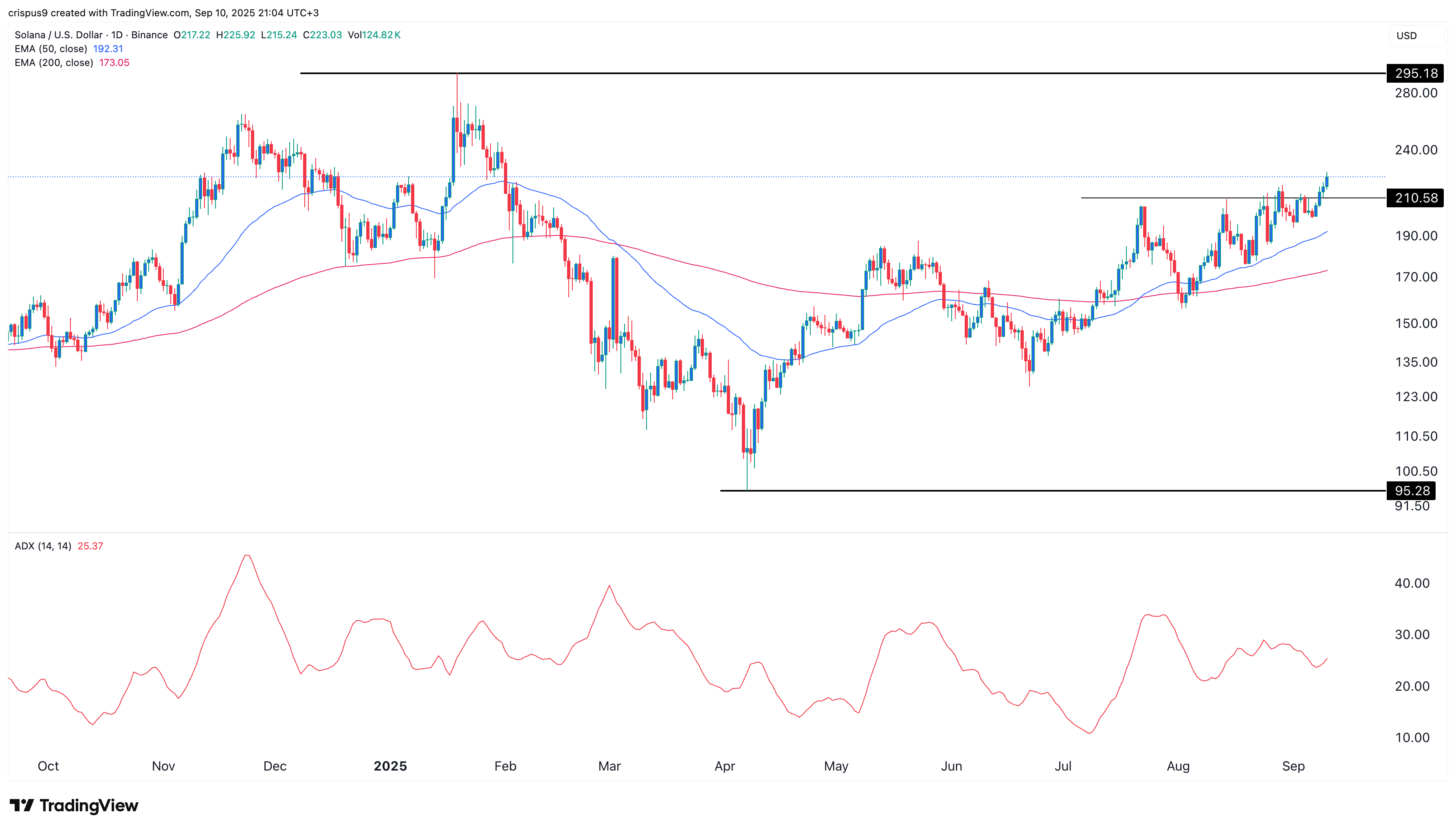Click the Solana / U.S. Dollar symbol title
Image resolution: width=1456 pixels, height=830 pixels.
[x=58, y=35]
